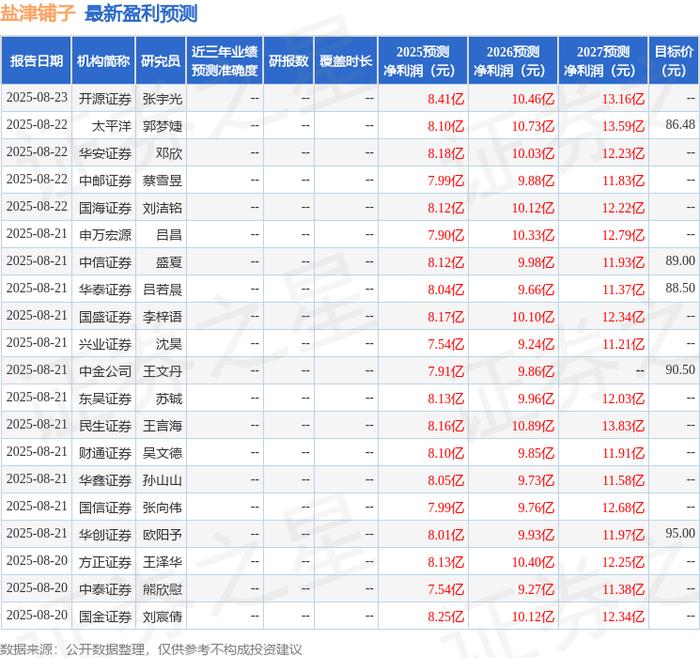Screen dimensions: 700x658
Task: Select the 华鑫证券 institution cell
Action: [x=105, y=480]
